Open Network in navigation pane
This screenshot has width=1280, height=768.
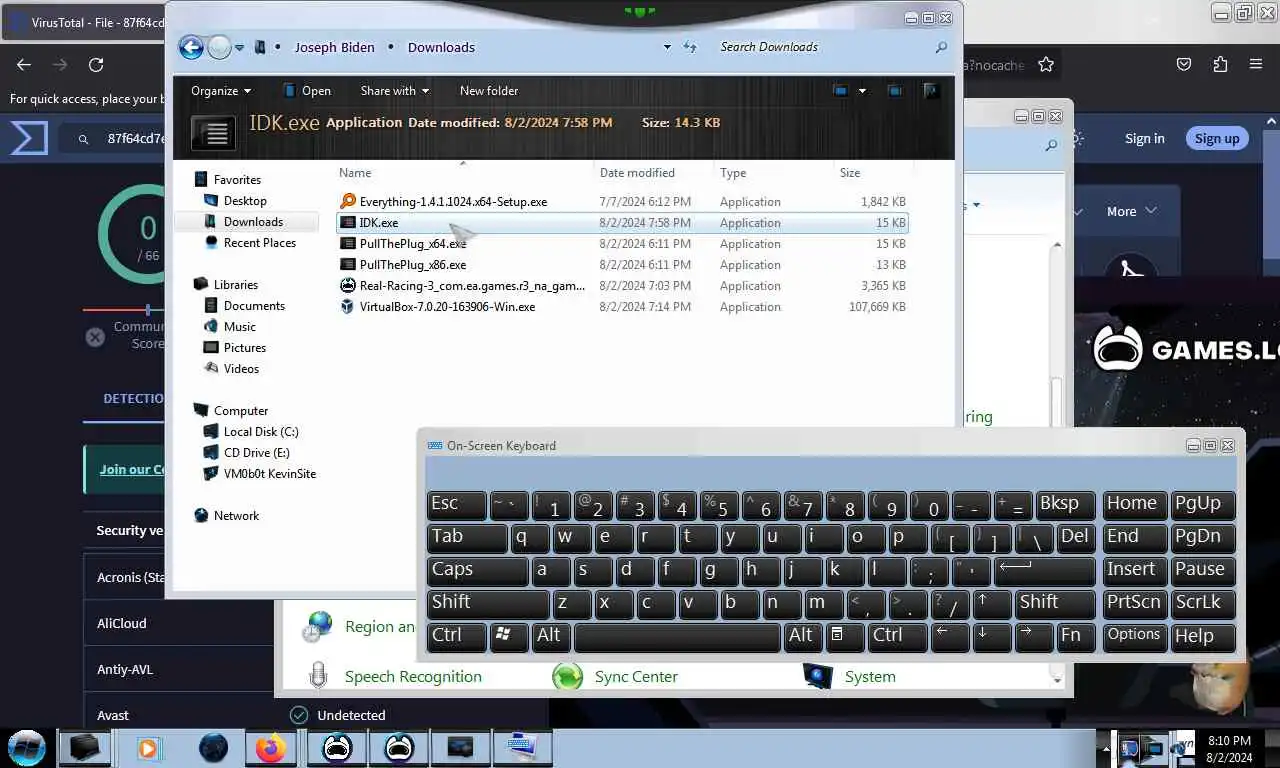coord(236,516)
